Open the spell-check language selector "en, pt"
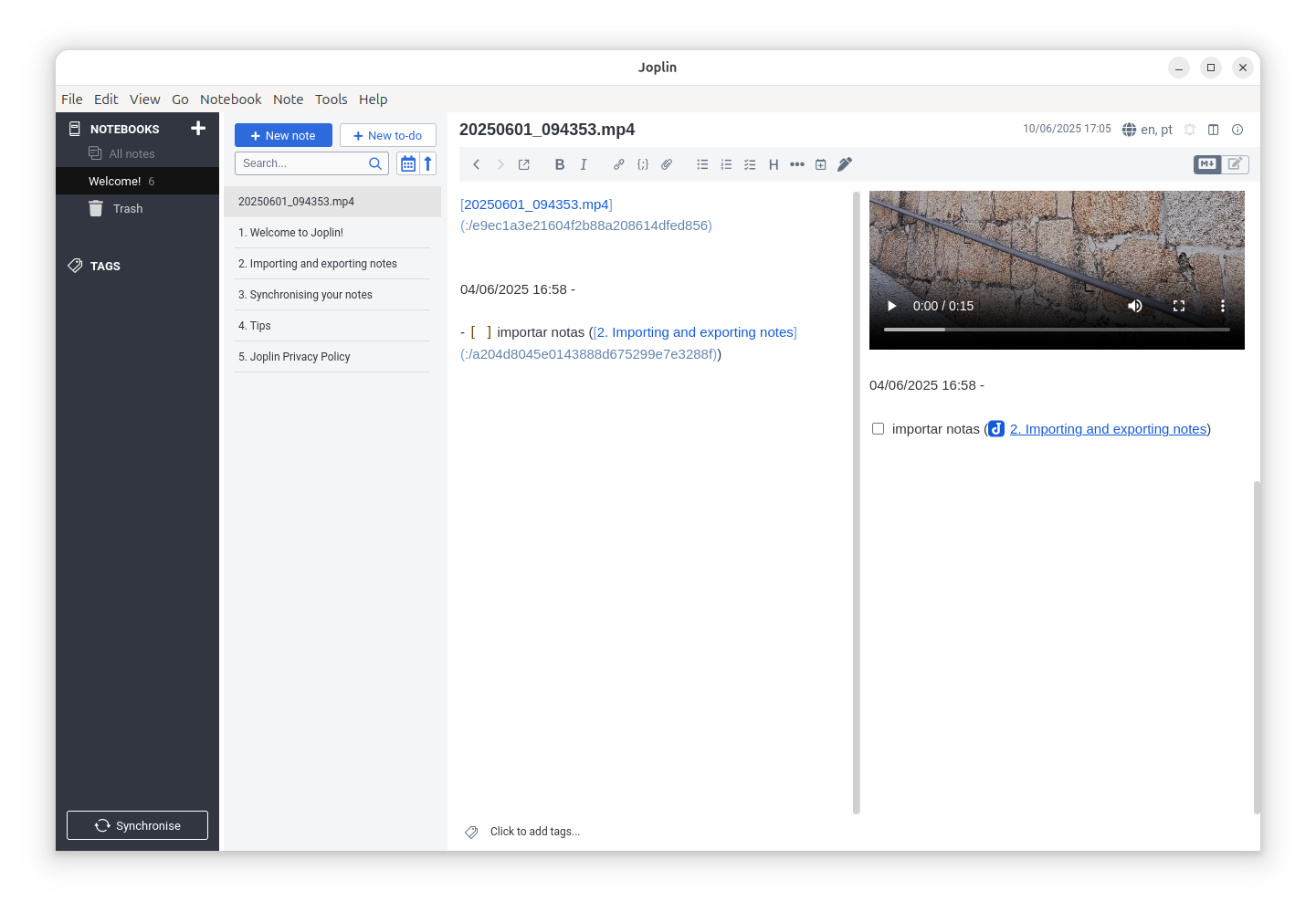Image resolution: width=1316 pixels, height=912 pixels. click(x=1147, y=130)
